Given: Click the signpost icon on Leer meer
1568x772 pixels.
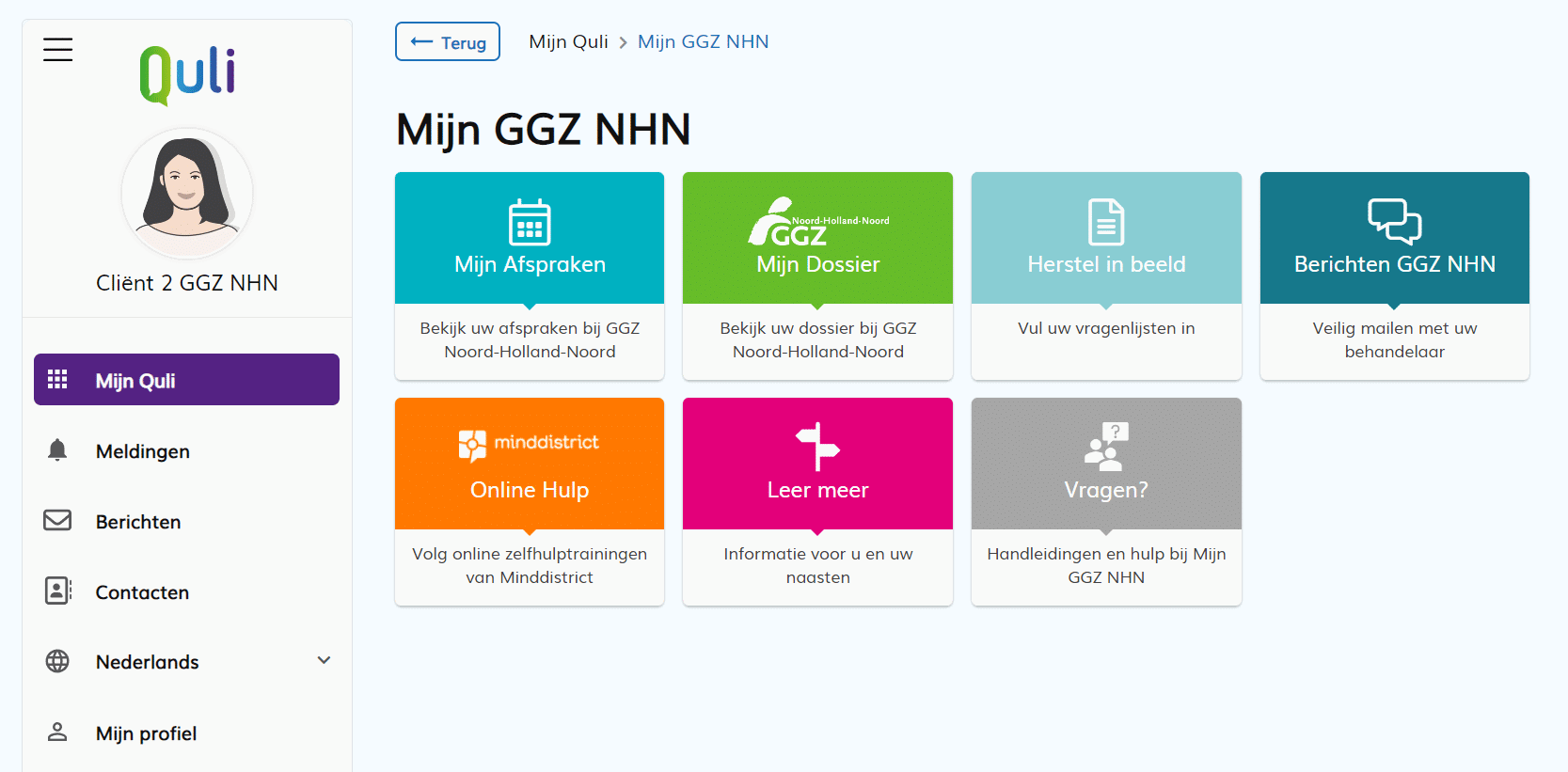Looking at the screenshot, I should click(817, 446).
